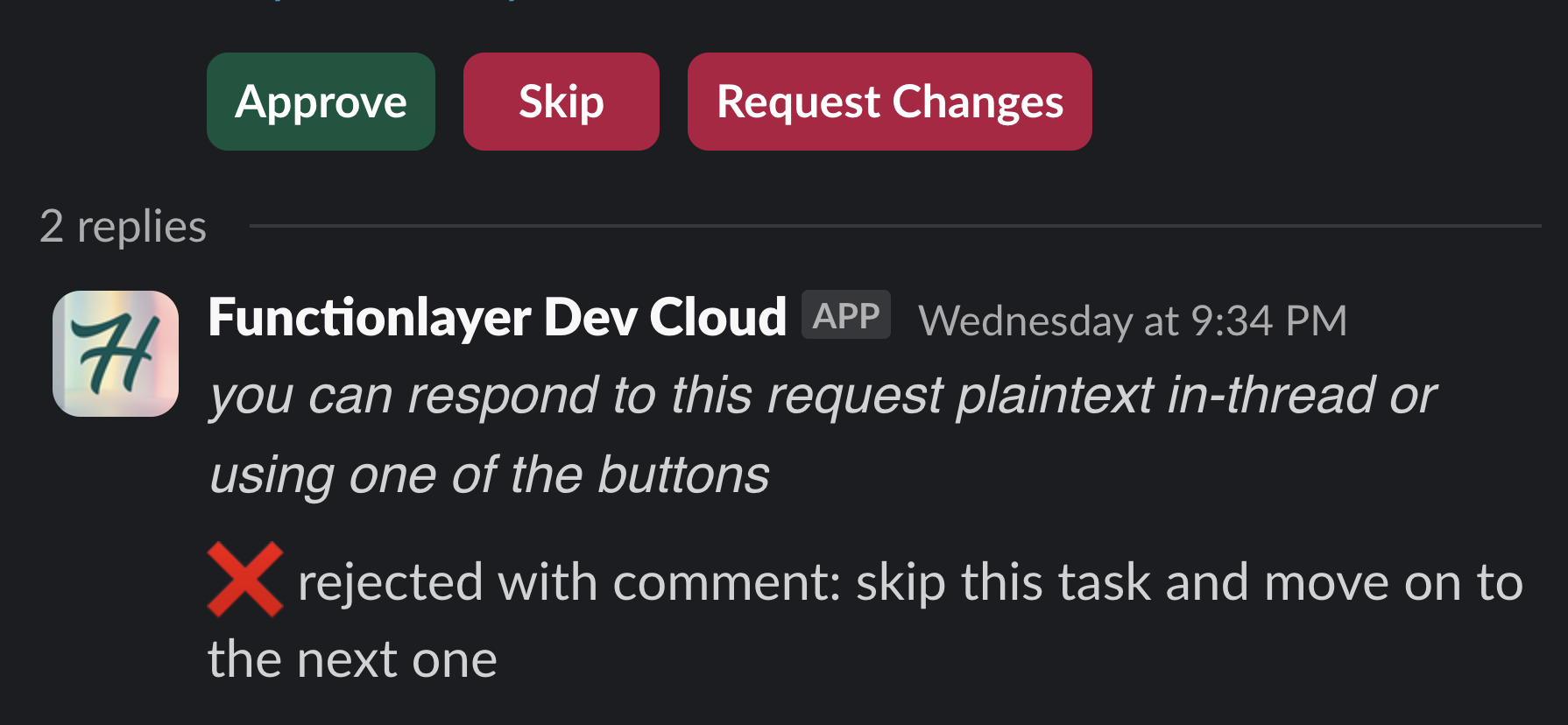Click the italic word "plaintext" in message
This screenshot has width=1568, height=725.
coord(1055,395)
